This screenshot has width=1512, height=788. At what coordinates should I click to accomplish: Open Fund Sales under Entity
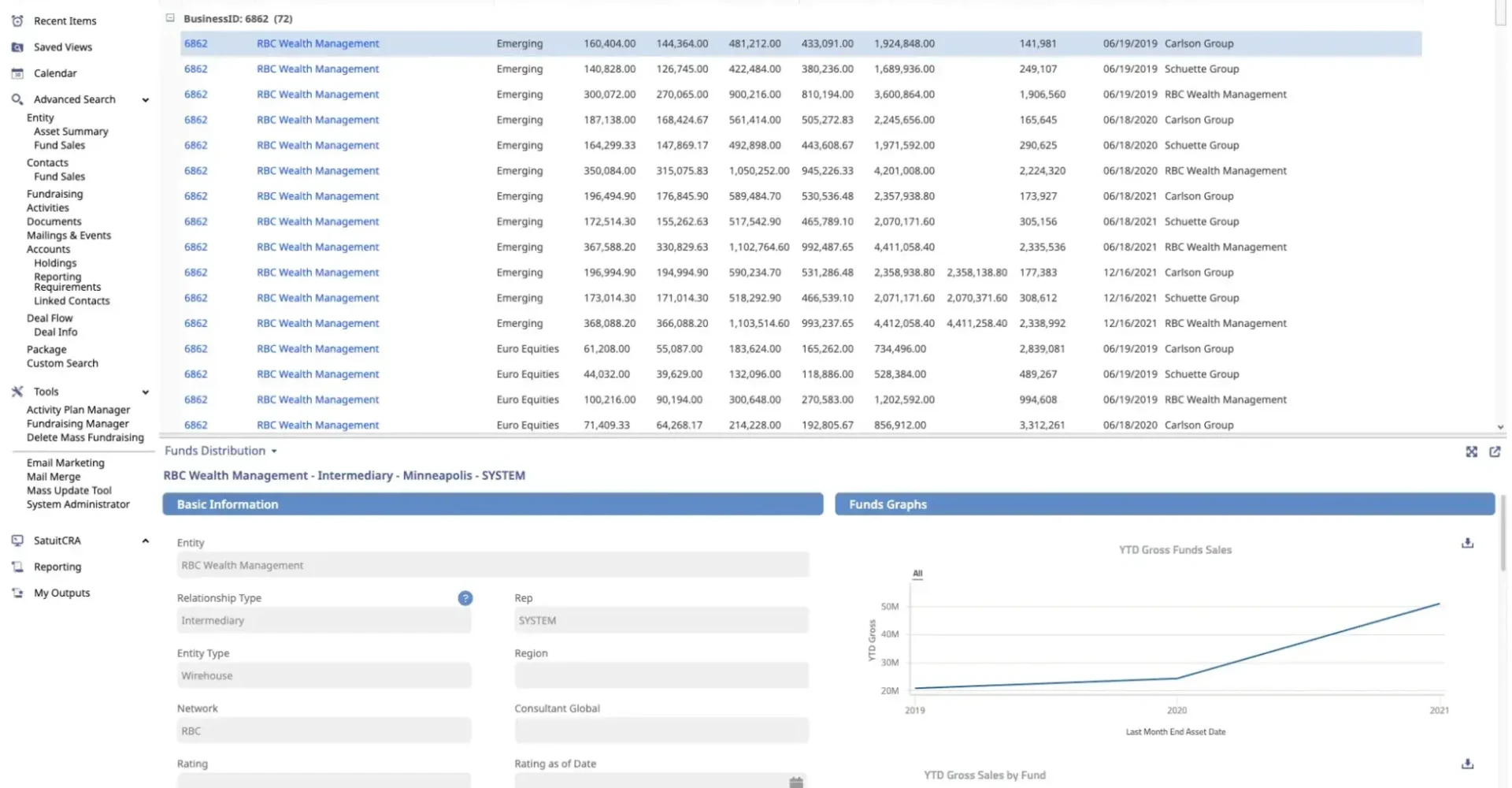coord(59,145)
